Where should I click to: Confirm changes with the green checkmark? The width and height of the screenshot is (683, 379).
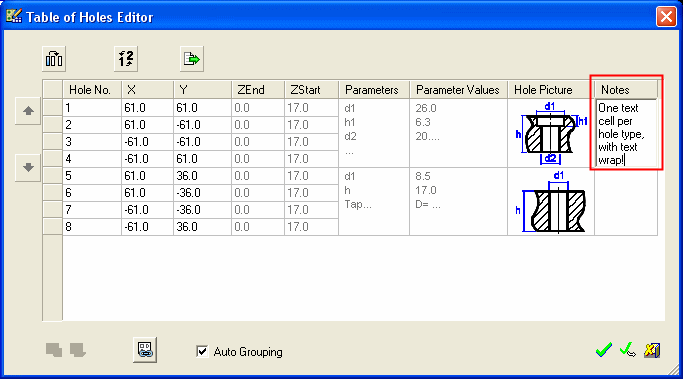604,349
